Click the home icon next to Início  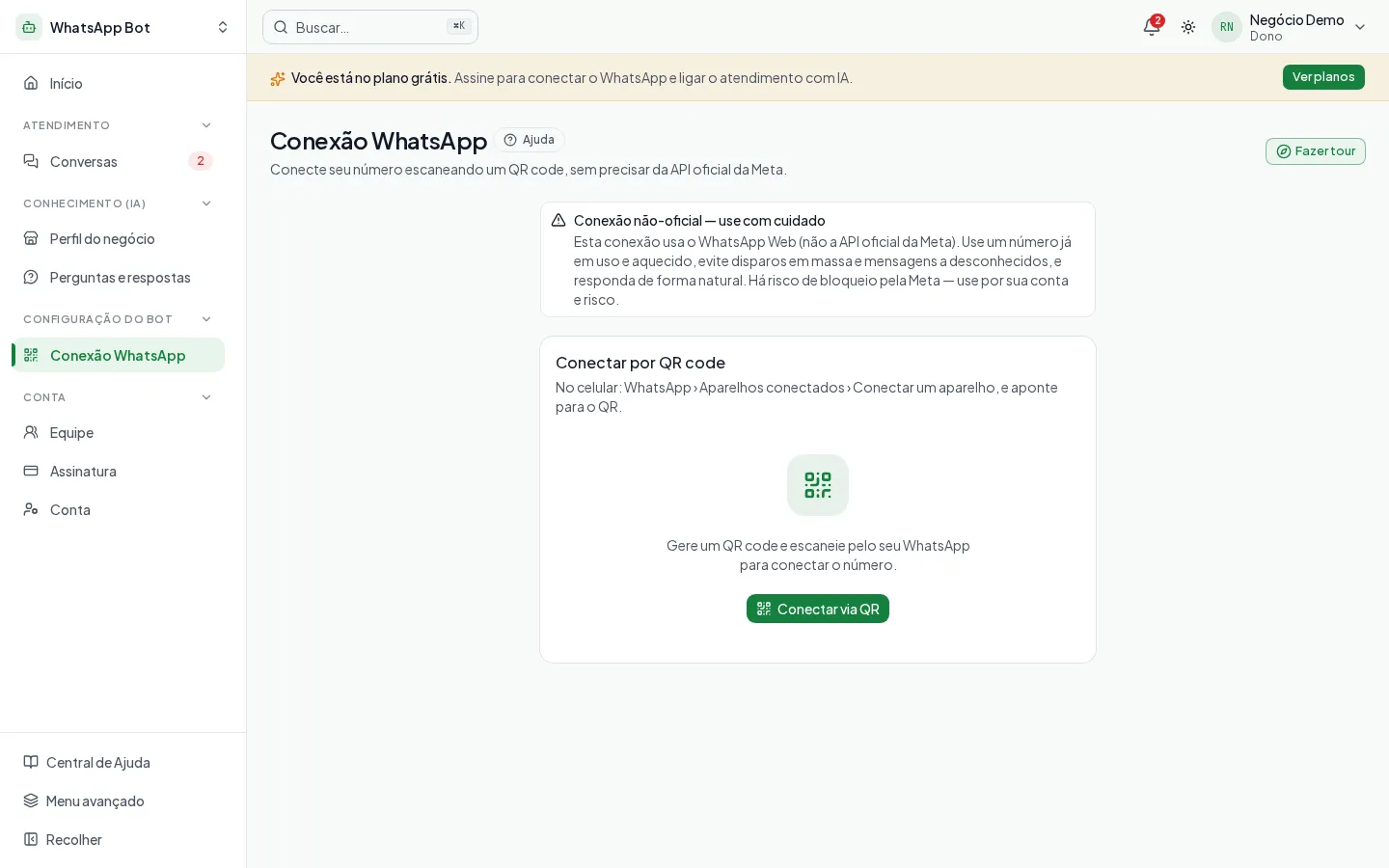[31, 83]
